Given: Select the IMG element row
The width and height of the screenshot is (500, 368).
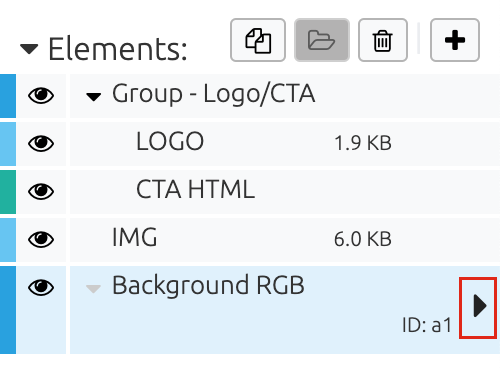Looking at the screenshot, I should [285, 240].
